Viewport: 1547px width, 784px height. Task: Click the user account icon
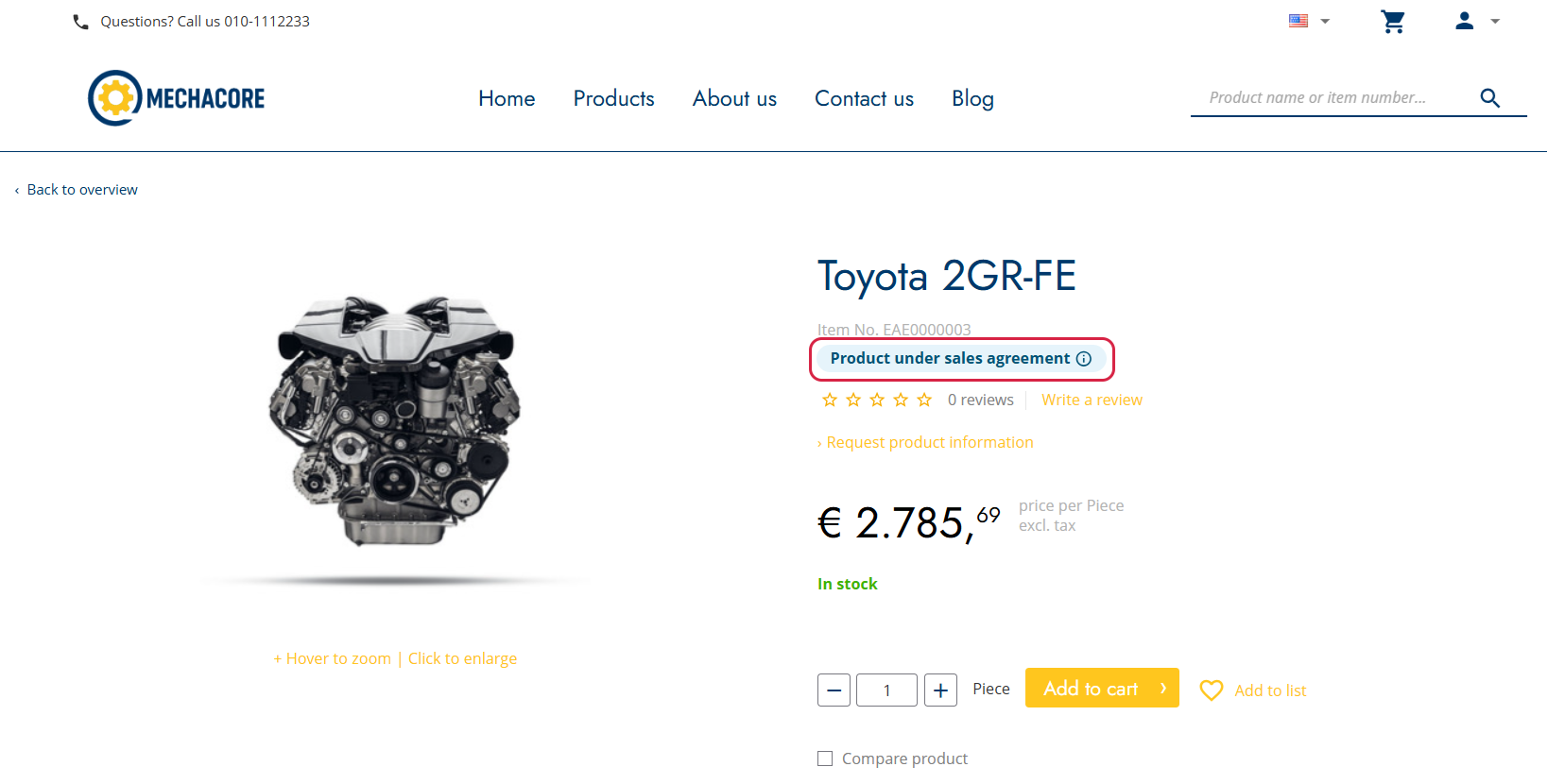1464,21
